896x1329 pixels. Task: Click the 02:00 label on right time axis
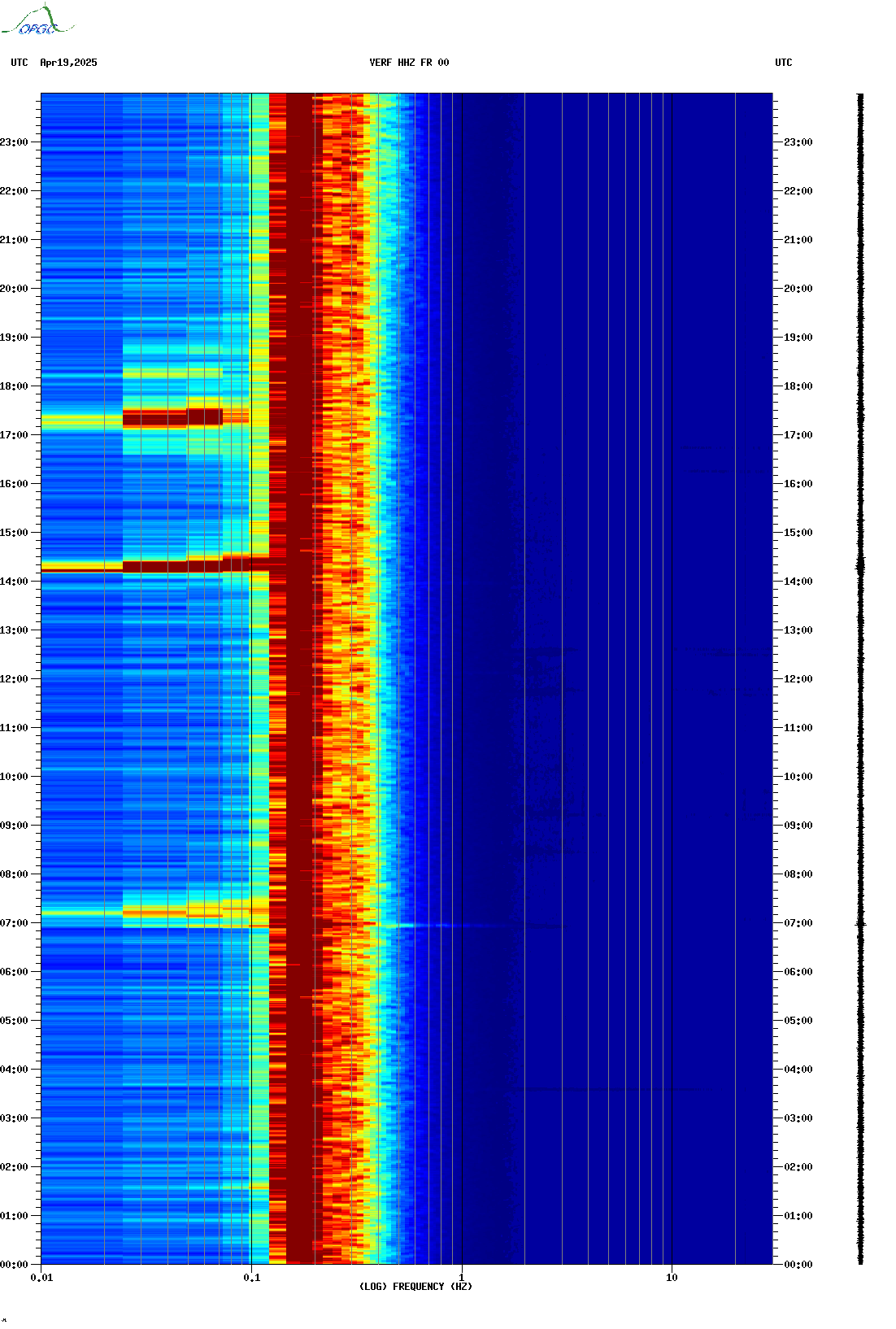(x=798, y=1167)
